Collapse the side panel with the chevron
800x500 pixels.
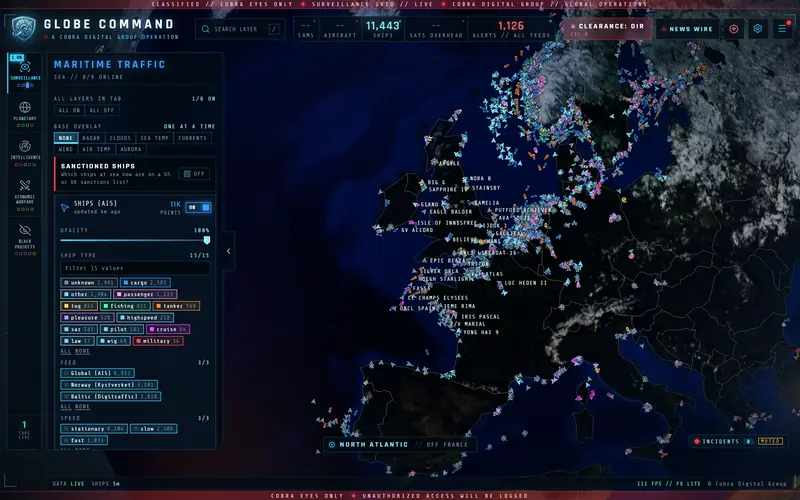(229, 251)
